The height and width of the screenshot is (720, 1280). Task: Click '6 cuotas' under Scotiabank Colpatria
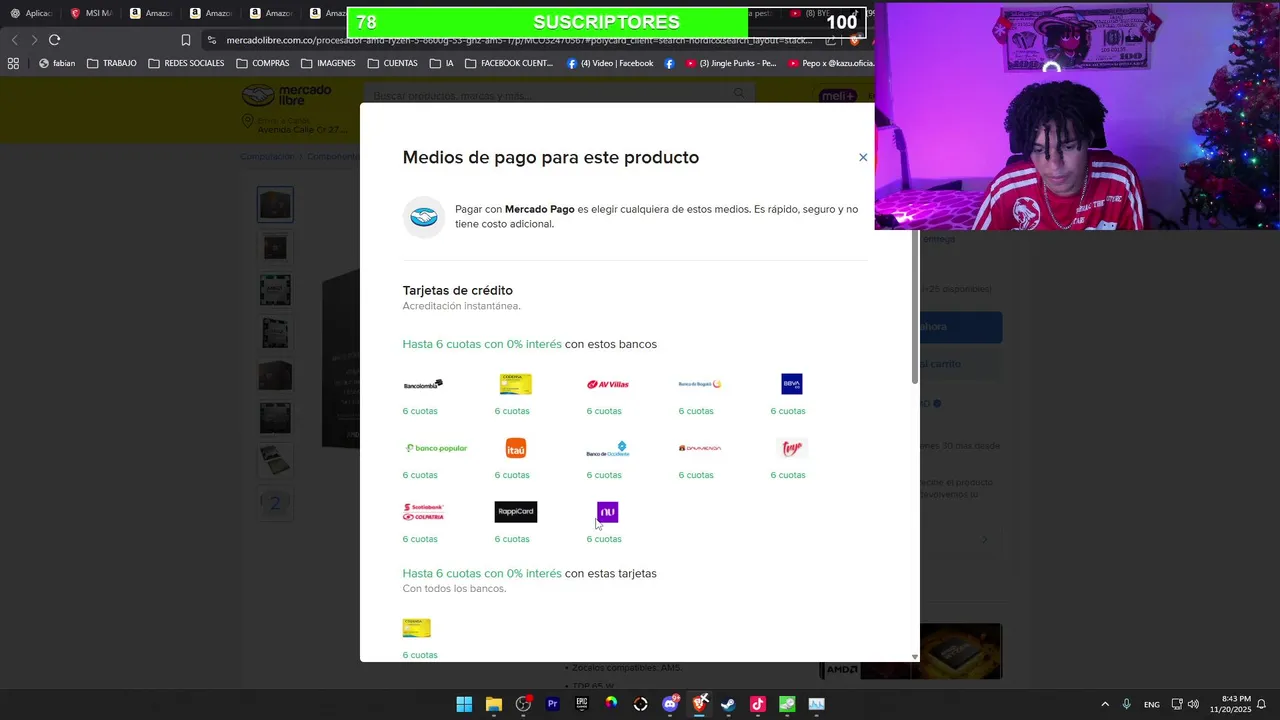(x=420, y=539)
